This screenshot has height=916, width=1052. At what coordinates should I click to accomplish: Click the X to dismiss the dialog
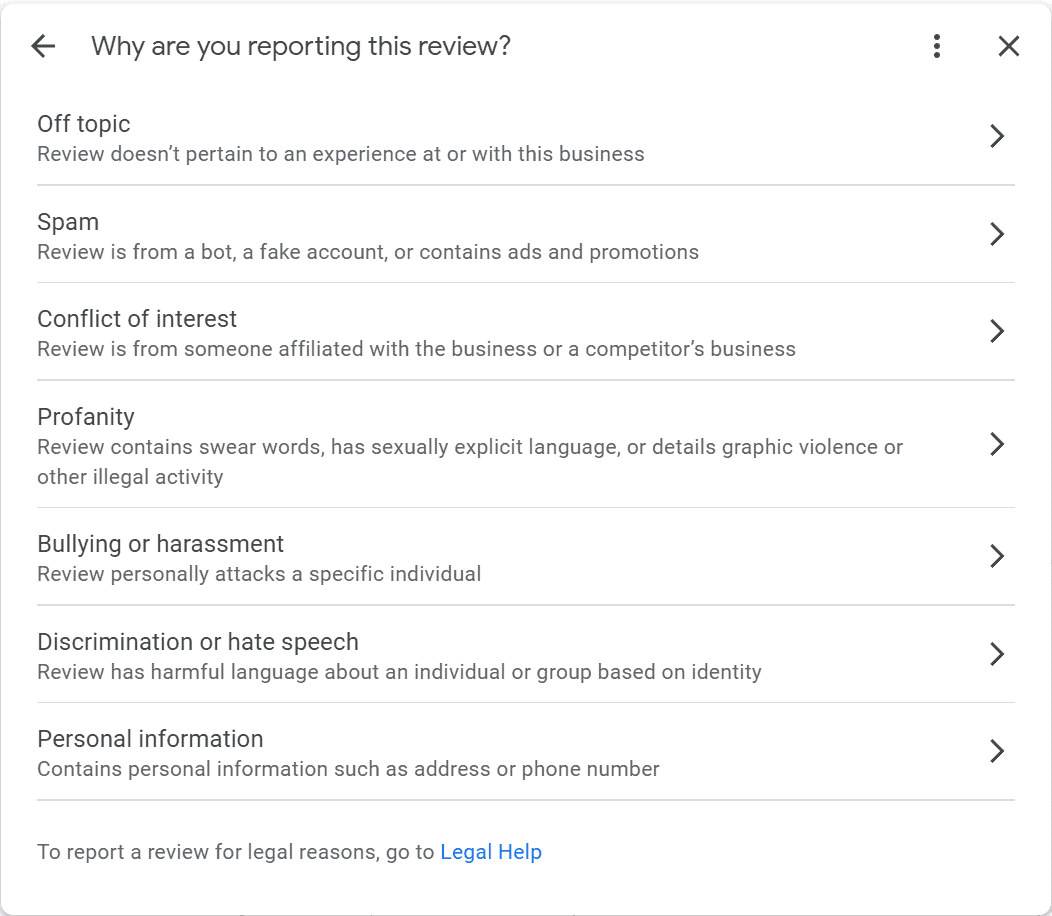pos(1008,46)
